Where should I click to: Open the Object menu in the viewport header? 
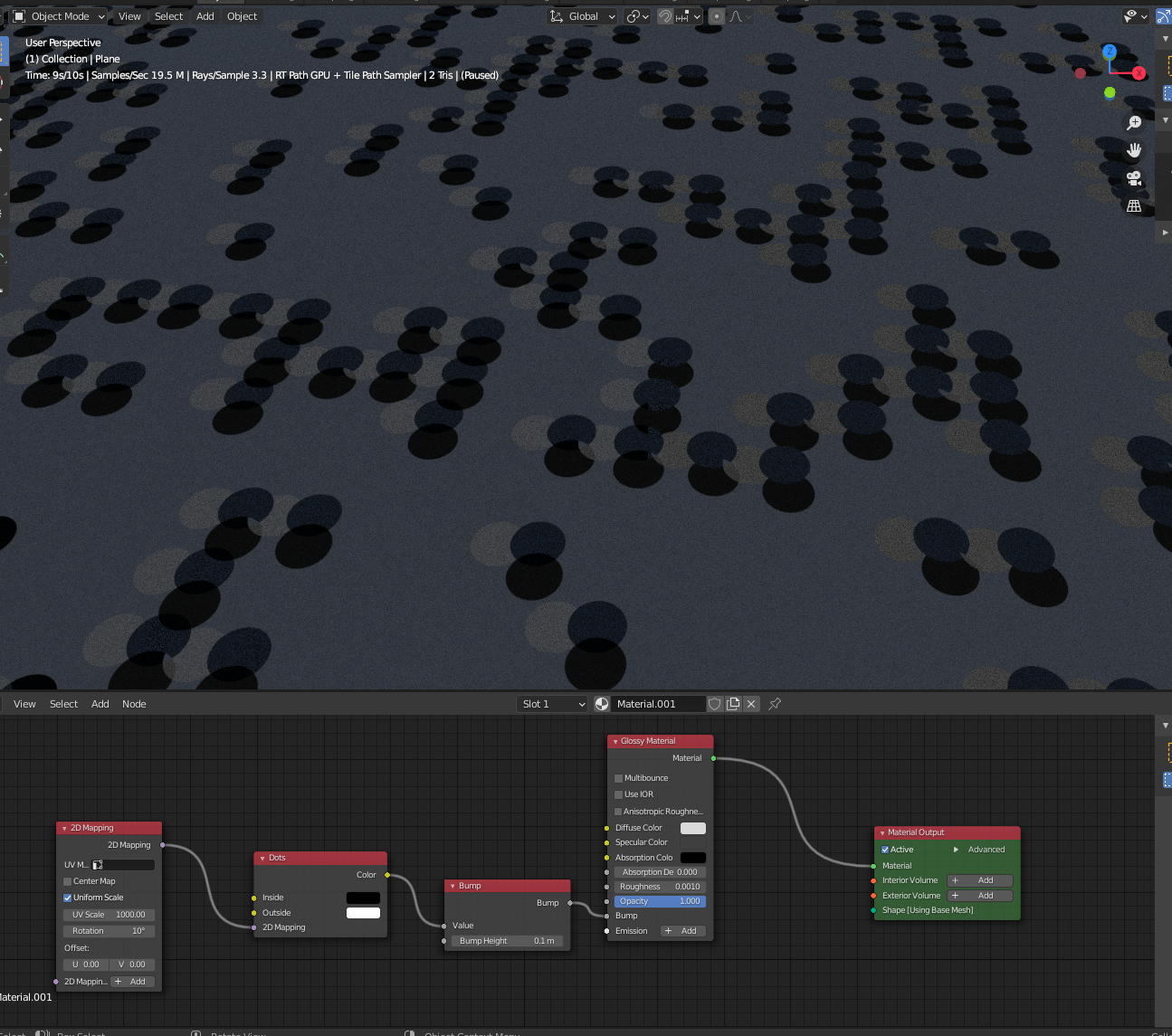tap(242, 16)
